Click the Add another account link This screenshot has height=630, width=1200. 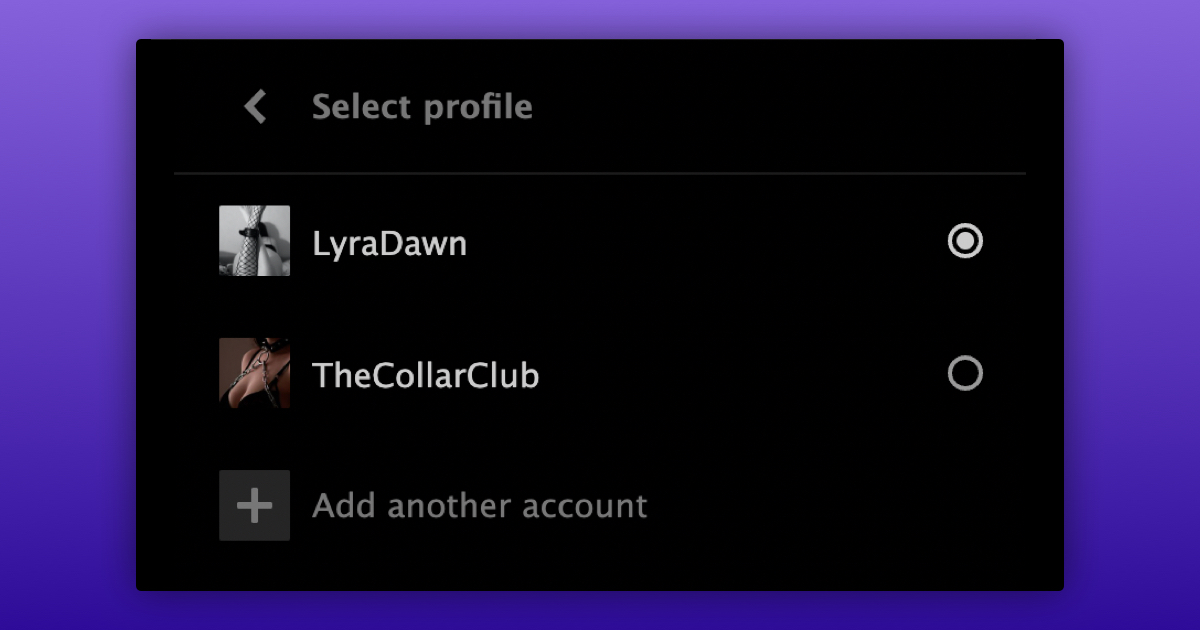[479, 506]
